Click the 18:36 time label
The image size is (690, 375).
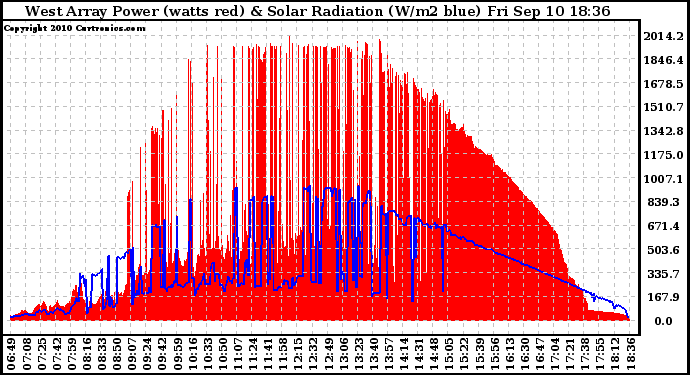point(630,353)
